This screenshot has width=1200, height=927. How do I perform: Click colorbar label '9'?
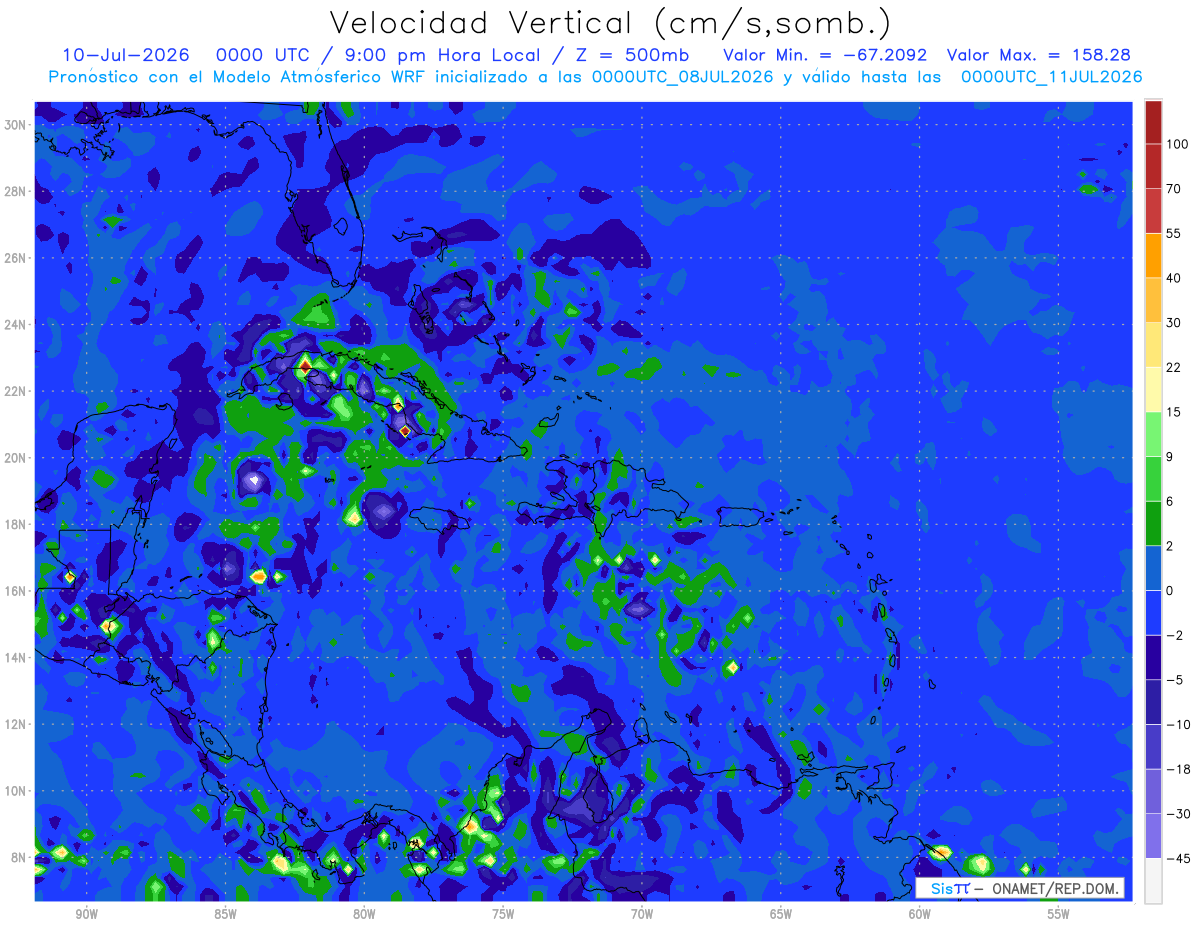click(x=1170, y=456)
